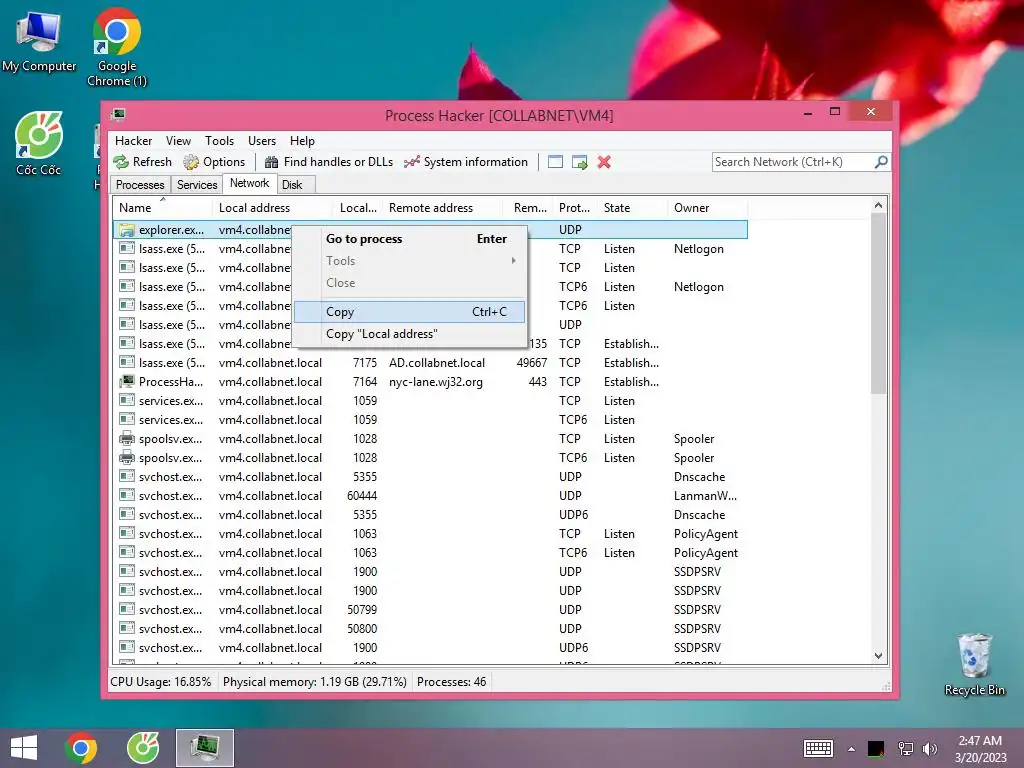Select AD.collabnet.local remote address
The image size is (1024, 768).
[x=437, y=363]
